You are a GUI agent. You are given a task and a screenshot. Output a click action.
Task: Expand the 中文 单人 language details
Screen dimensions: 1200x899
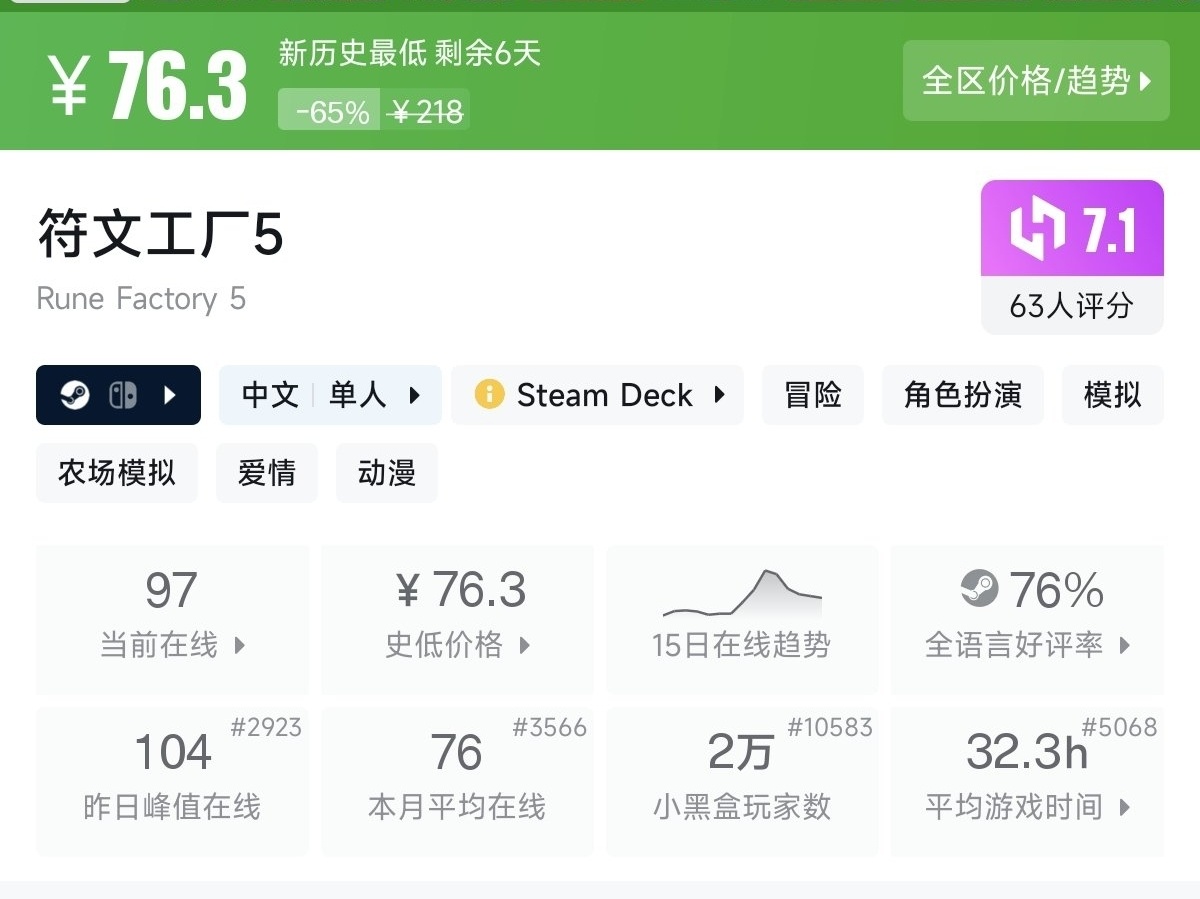[330, 395]
